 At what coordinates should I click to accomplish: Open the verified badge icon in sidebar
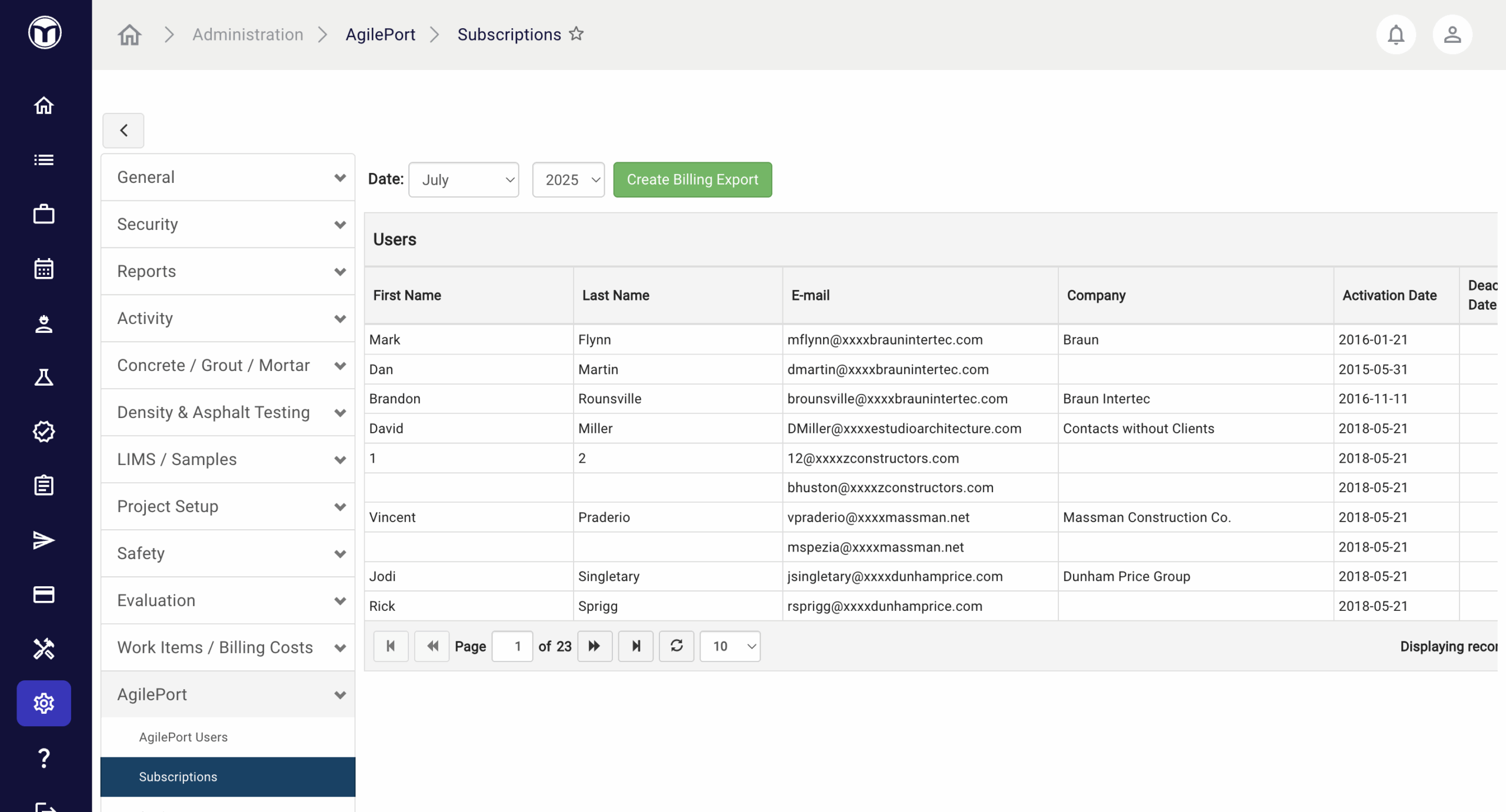pos(44,432)
